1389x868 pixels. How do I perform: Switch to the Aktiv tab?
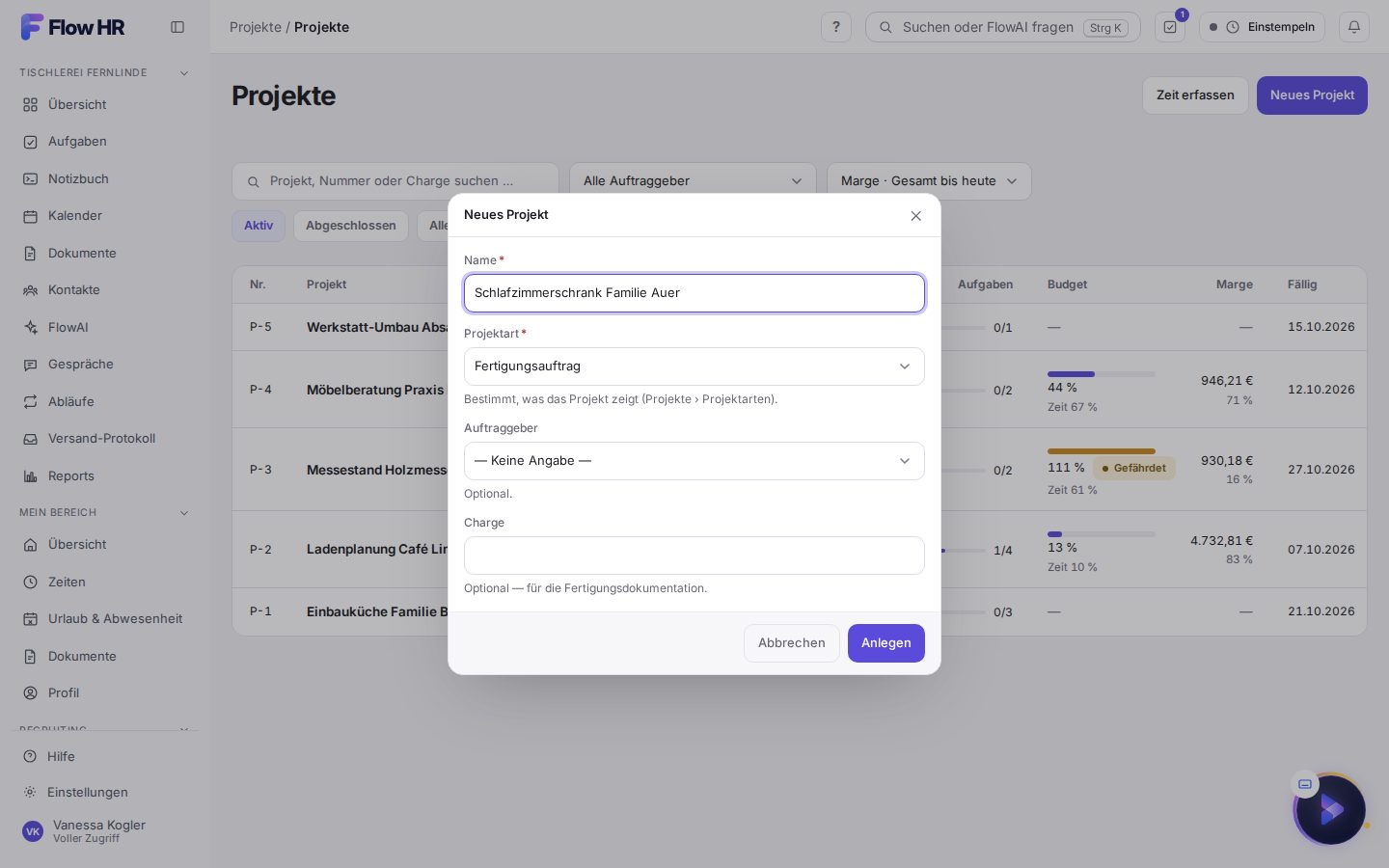[259, 226]
